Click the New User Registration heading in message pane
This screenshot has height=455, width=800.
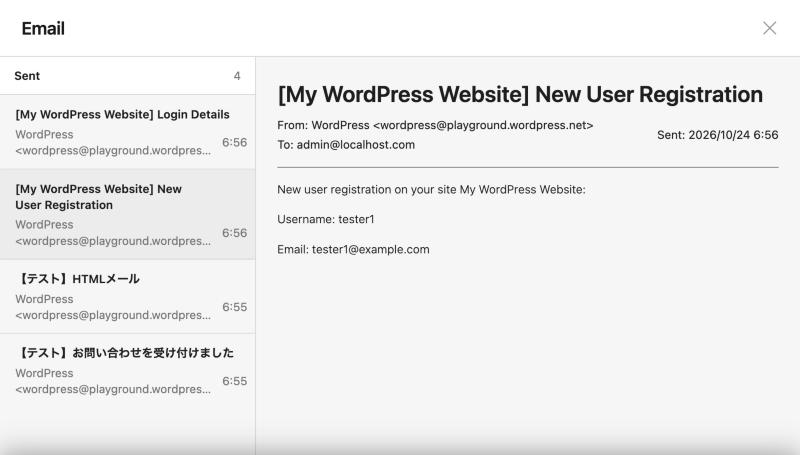[520, 94]
